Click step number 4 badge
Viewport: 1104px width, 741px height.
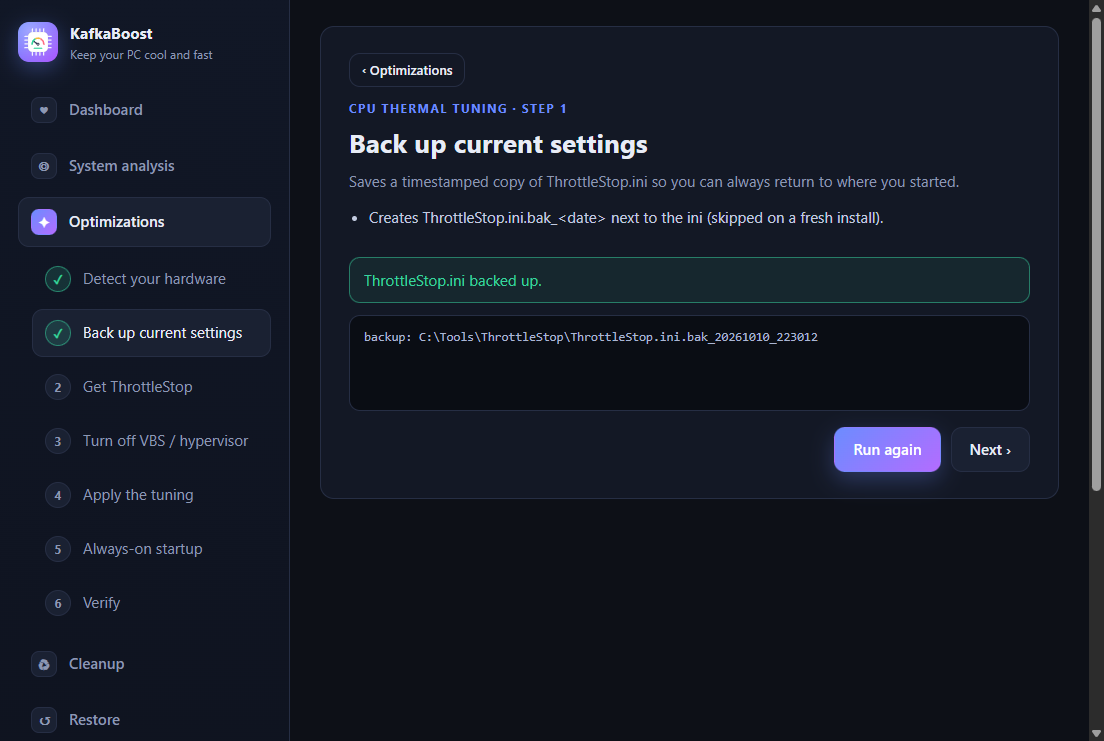tap(58, 495)
